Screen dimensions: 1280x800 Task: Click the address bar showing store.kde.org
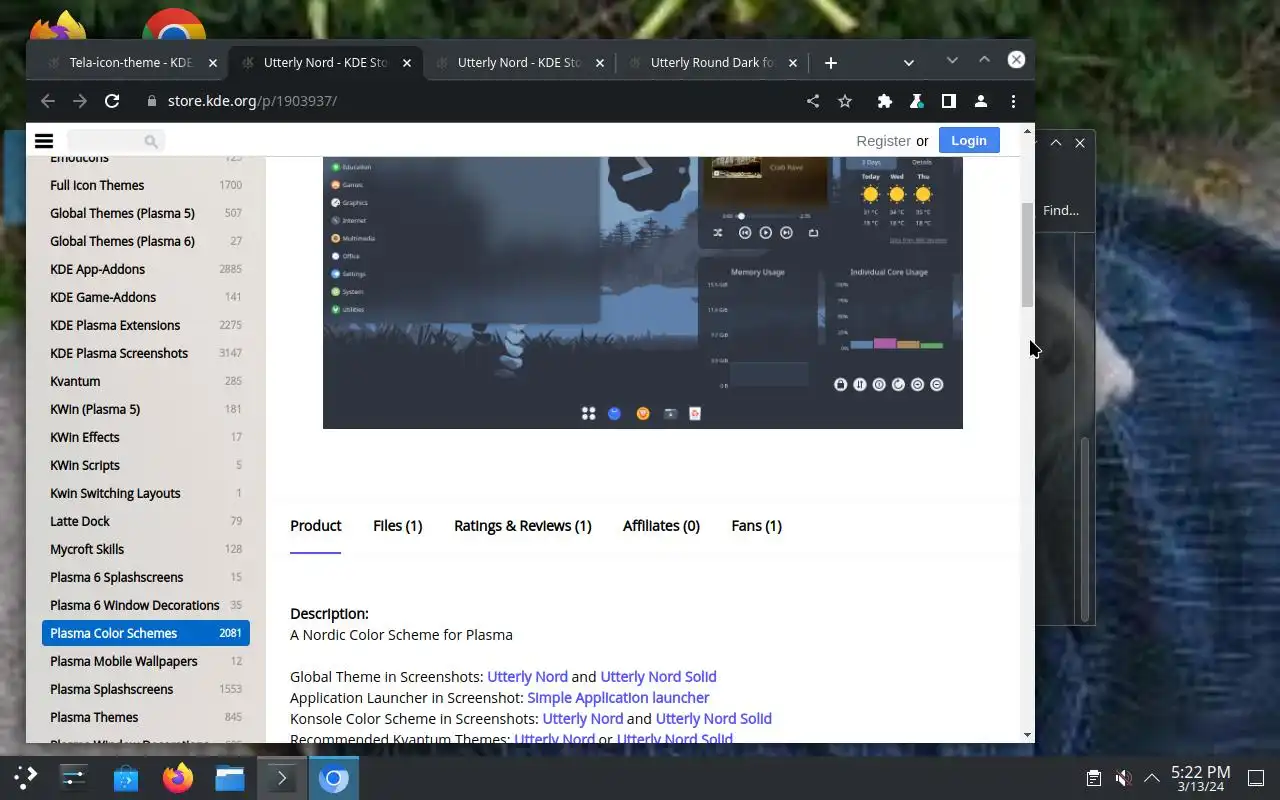tap(470, 101)
